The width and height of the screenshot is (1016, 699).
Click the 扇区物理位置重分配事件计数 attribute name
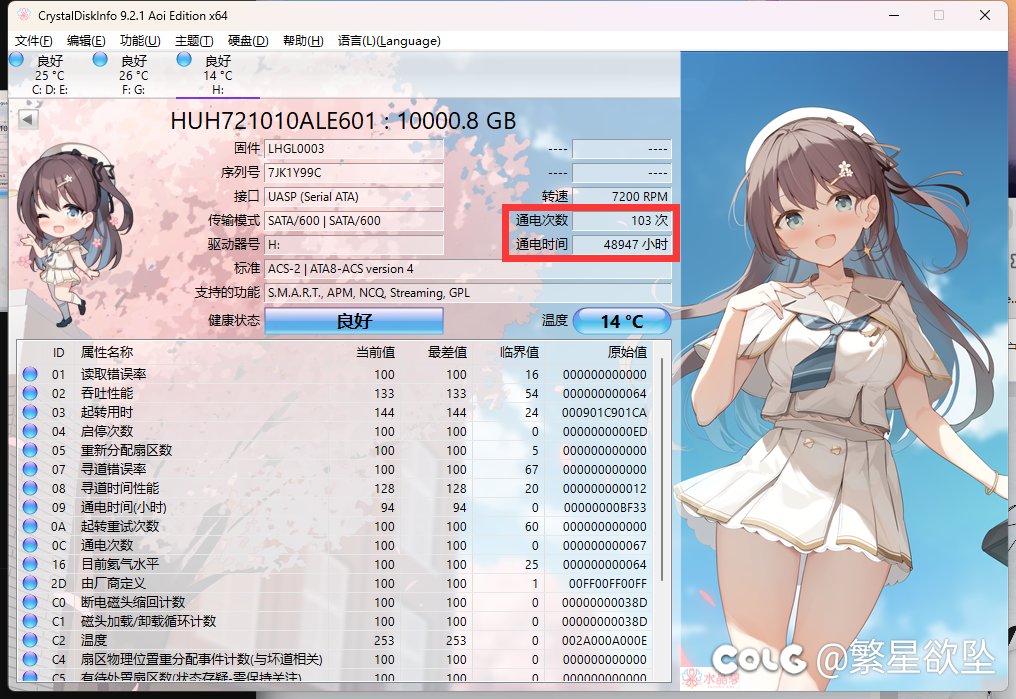202,659
